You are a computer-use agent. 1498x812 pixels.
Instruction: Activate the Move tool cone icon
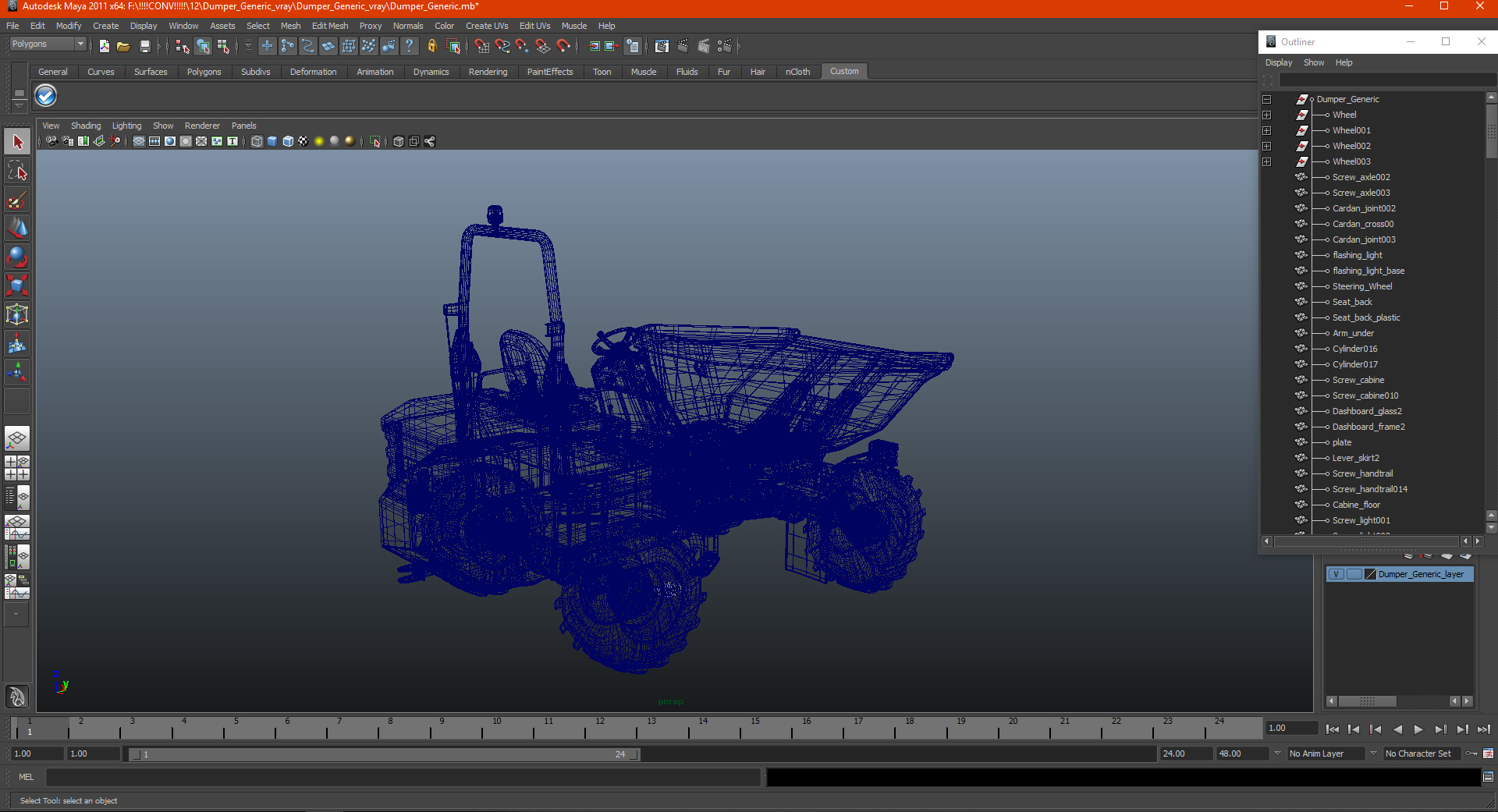click(x=17, y=229)
